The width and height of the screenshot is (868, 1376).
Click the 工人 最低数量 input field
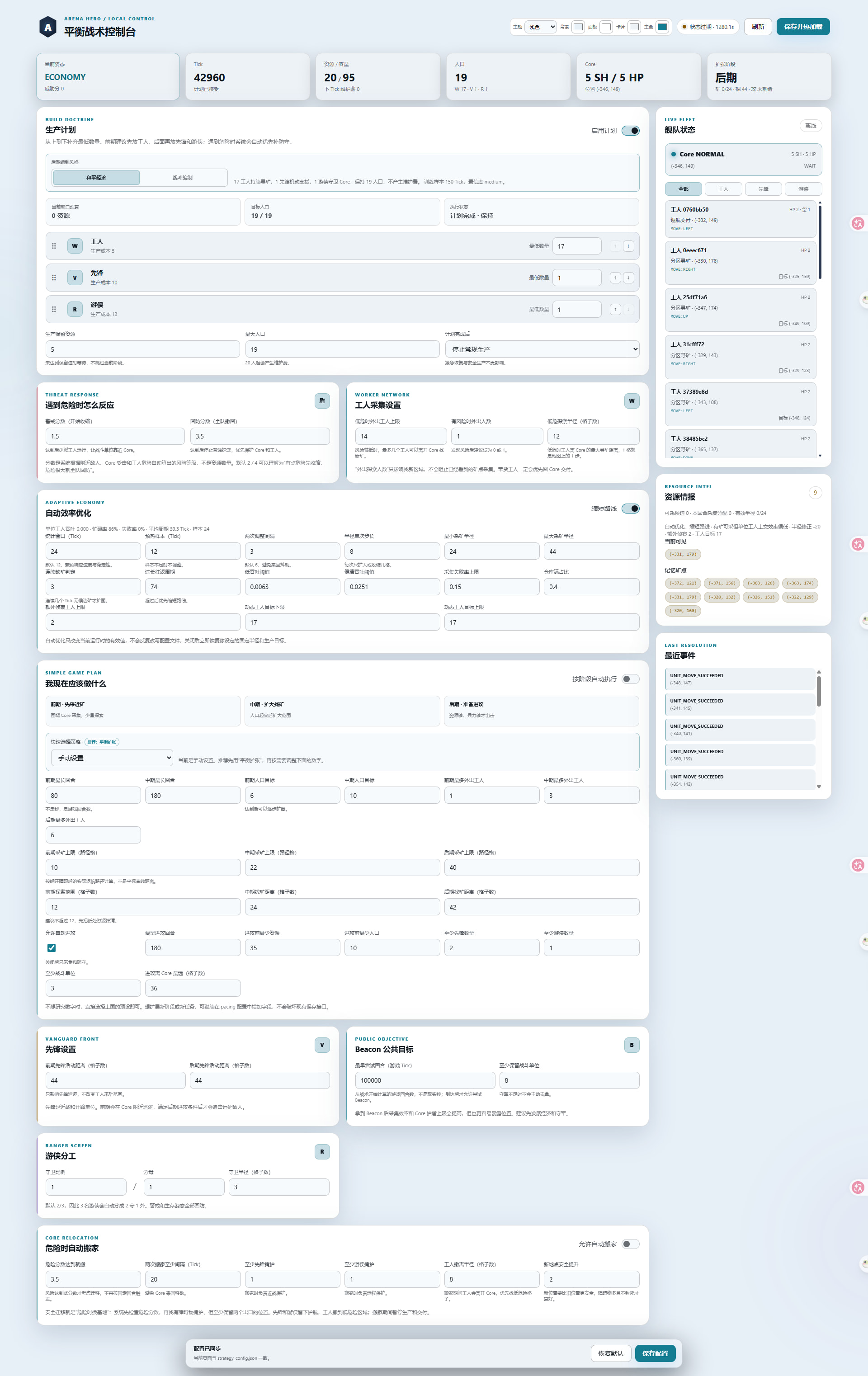click(x=576, y=246)
